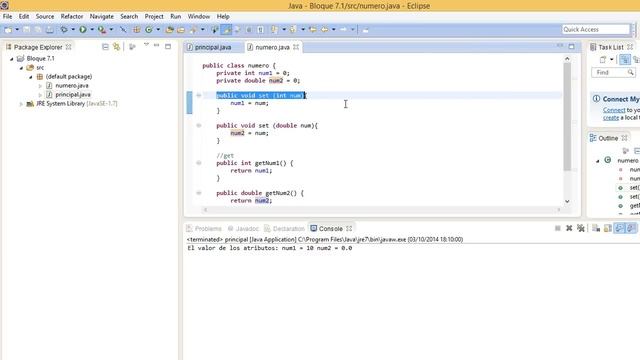Toggle Scroll Lock in Console
Screen dimensions: 640x360
tap(607, 228)
